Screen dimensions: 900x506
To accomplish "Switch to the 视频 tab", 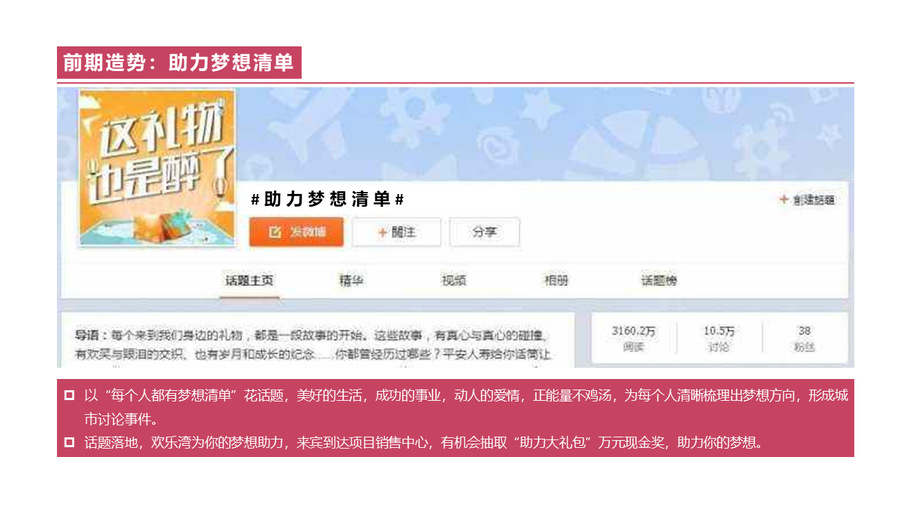I will click(x=453, y=281).
